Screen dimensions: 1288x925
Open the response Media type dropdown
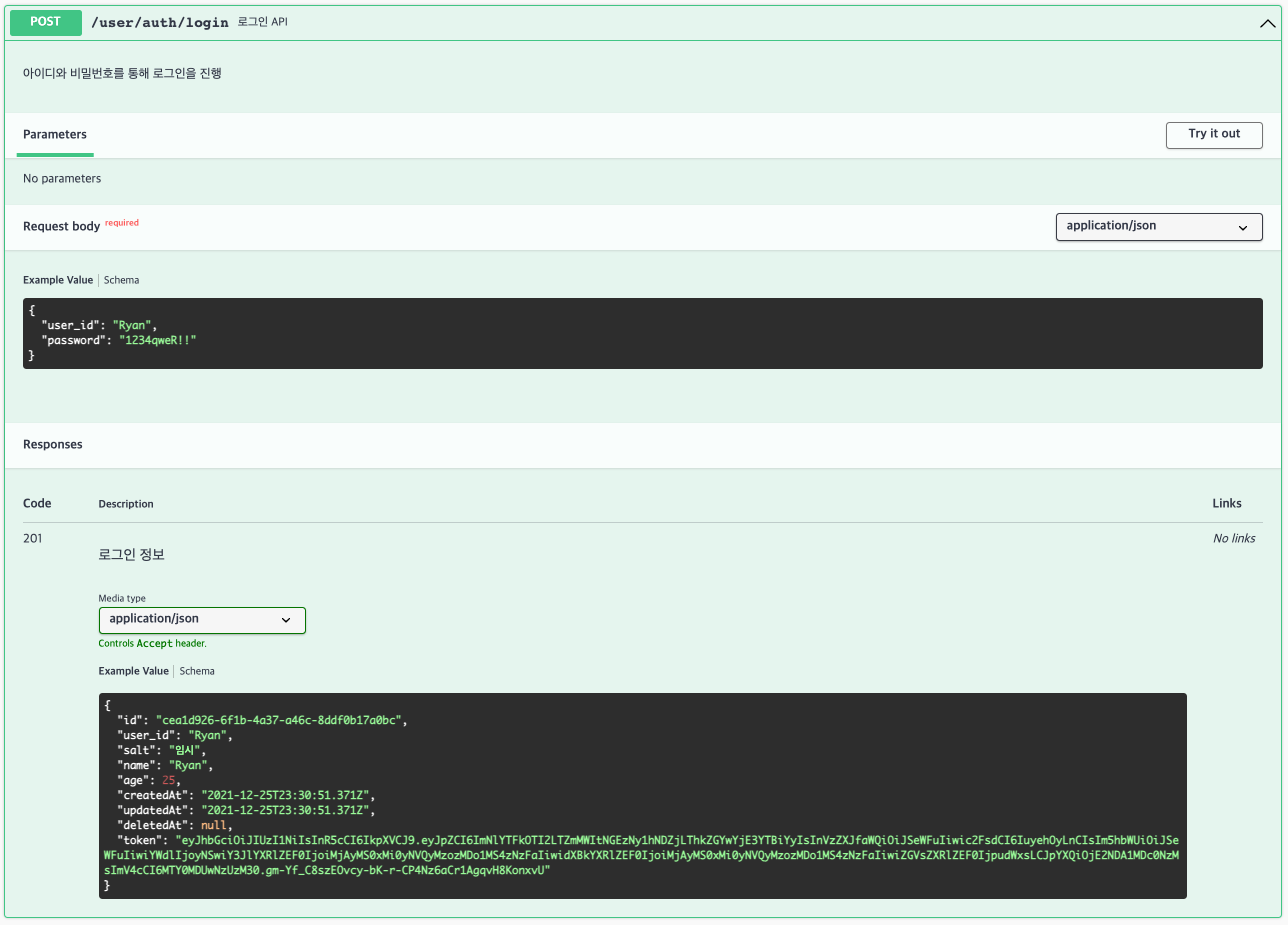(x=202, y=620)
